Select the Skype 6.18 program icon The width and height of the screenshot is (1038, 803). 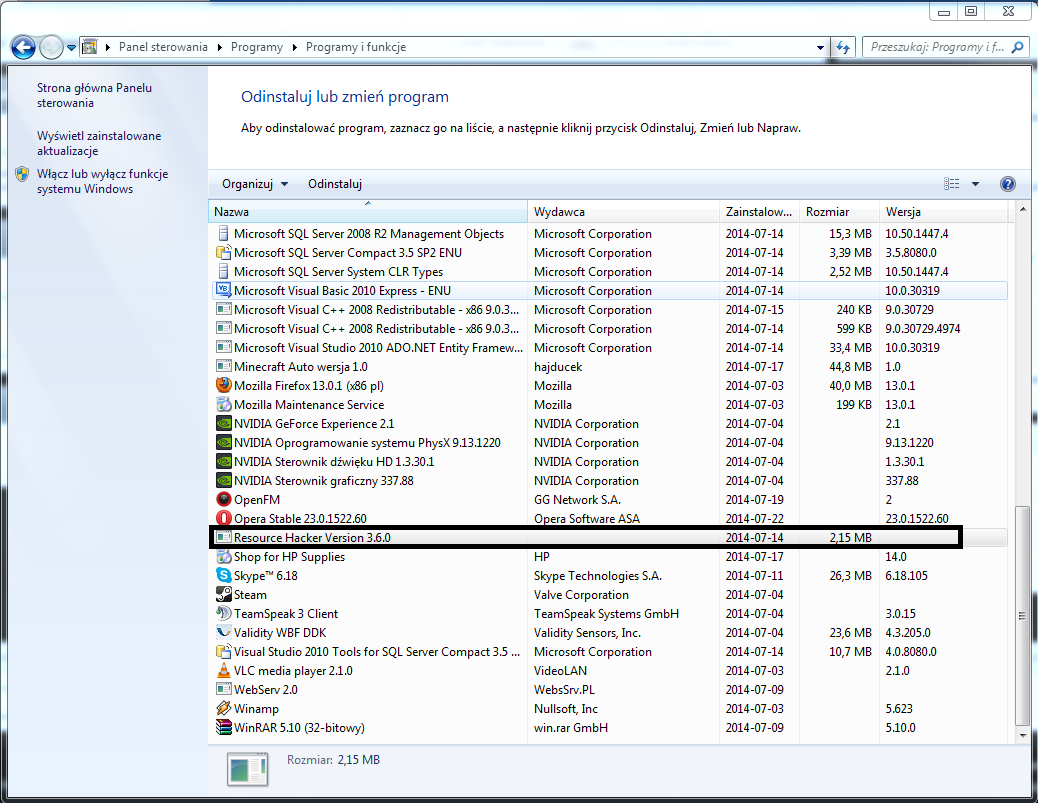(x=224, y=575)
